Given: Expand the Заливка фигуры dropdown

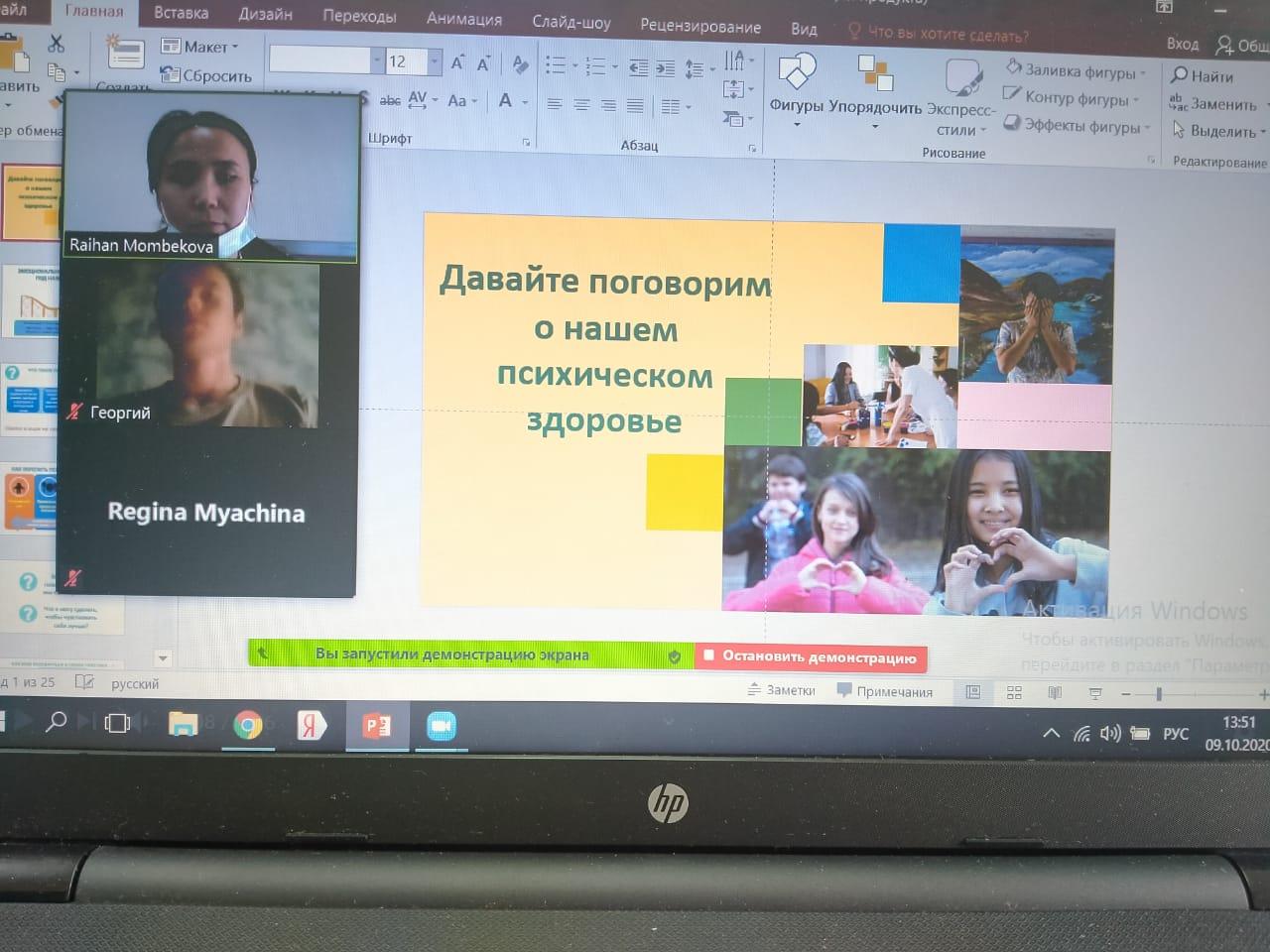Looking at the screenshot, I should (x=1143, y=72).
